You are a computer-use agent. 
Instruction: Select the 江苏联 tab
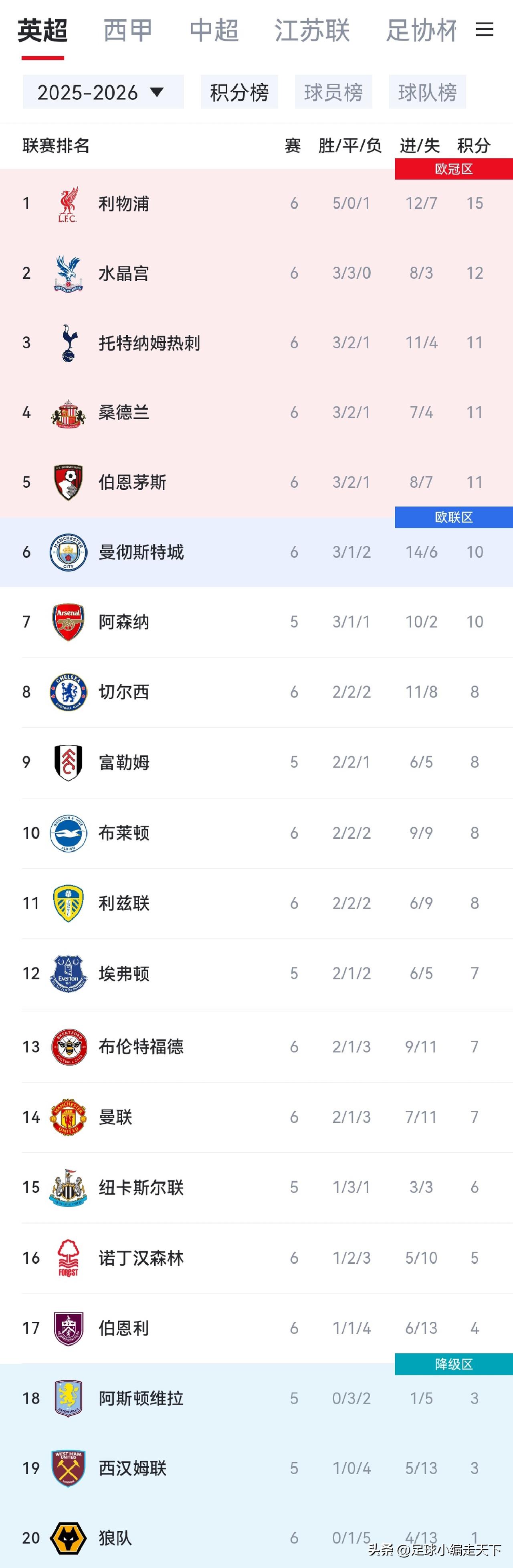(312, 30)
